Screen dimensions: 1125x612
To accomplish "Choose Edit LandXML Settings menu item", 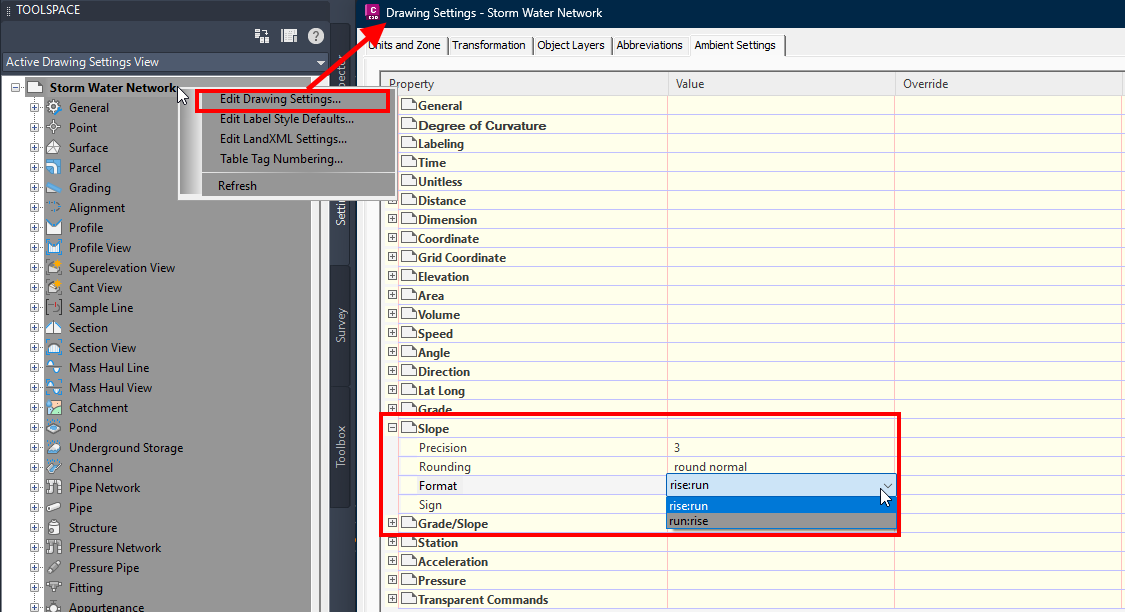I will [283, 139].
